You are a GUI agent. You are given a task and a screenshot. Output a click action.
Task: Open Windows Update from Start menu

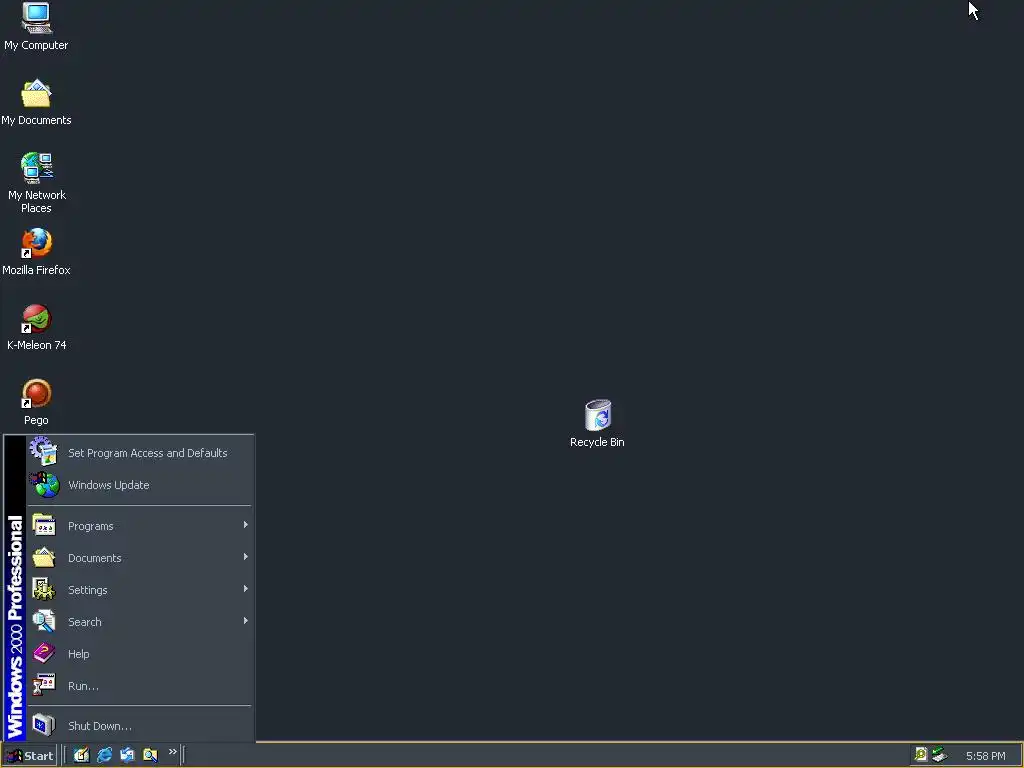point(139,485)
